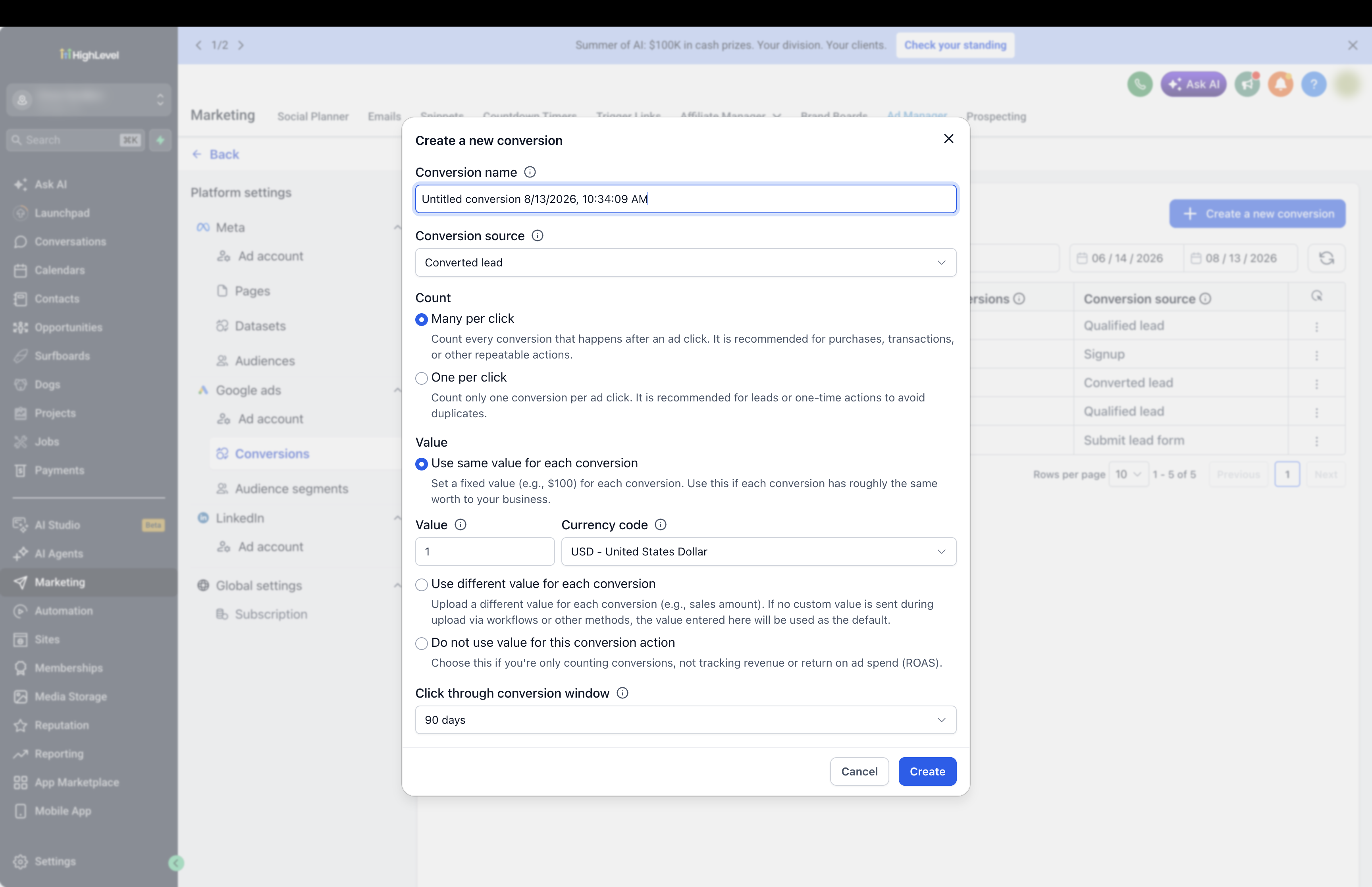
Task: Change Rows per page dropdown
Action: 1128,474
